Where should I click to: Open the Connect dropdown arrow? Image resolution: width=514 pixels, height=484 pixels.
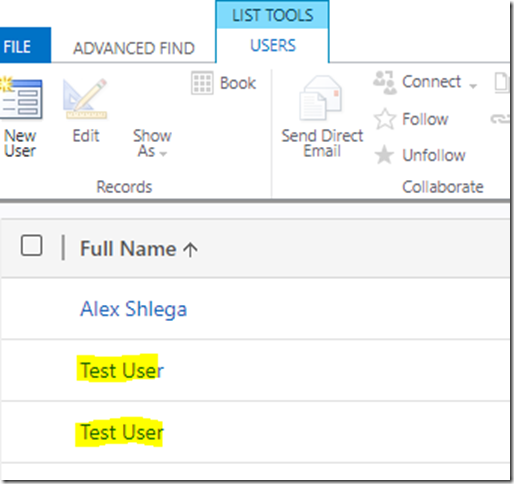coord(473,86)
